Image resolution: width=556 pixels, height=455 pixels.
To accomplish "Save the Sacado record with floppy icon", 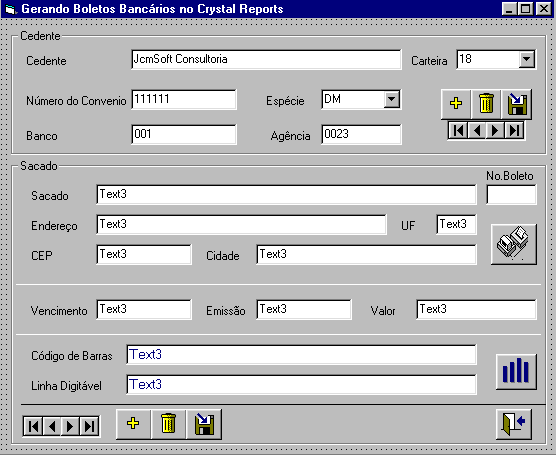I will (x=204, y=424).
